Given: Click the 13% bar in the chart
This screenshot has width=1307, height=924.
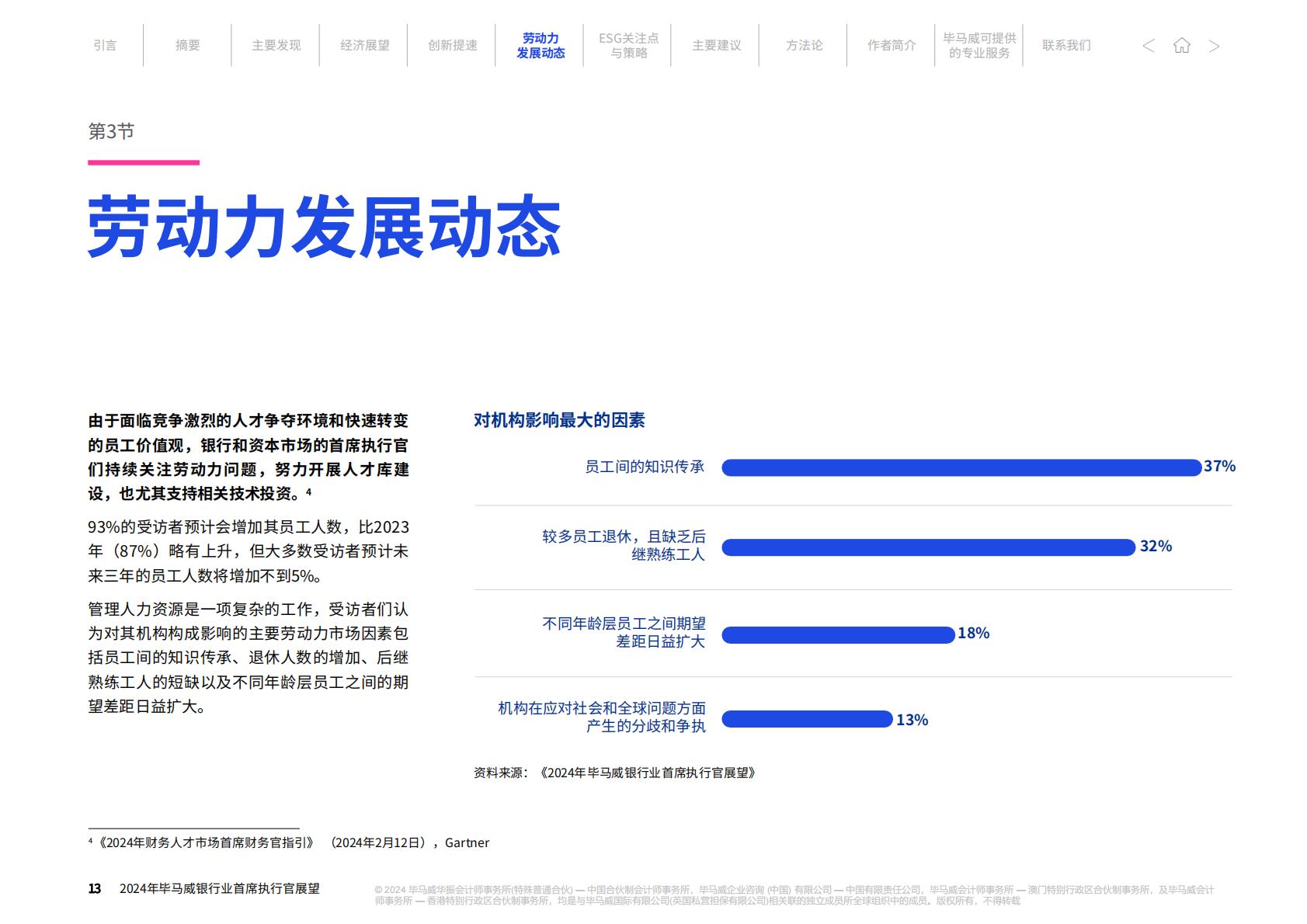Looking at the screenshot, I should pos(807,719).
